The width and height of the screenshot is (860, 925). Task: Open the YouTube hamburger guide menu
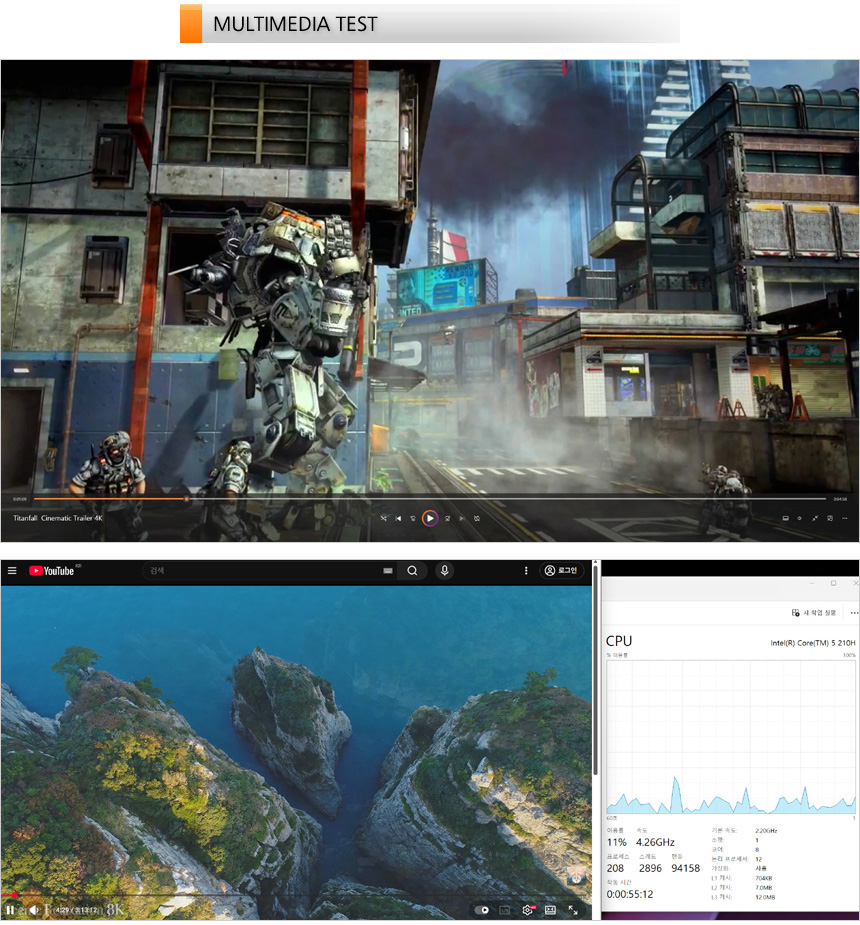coord(12,571)
